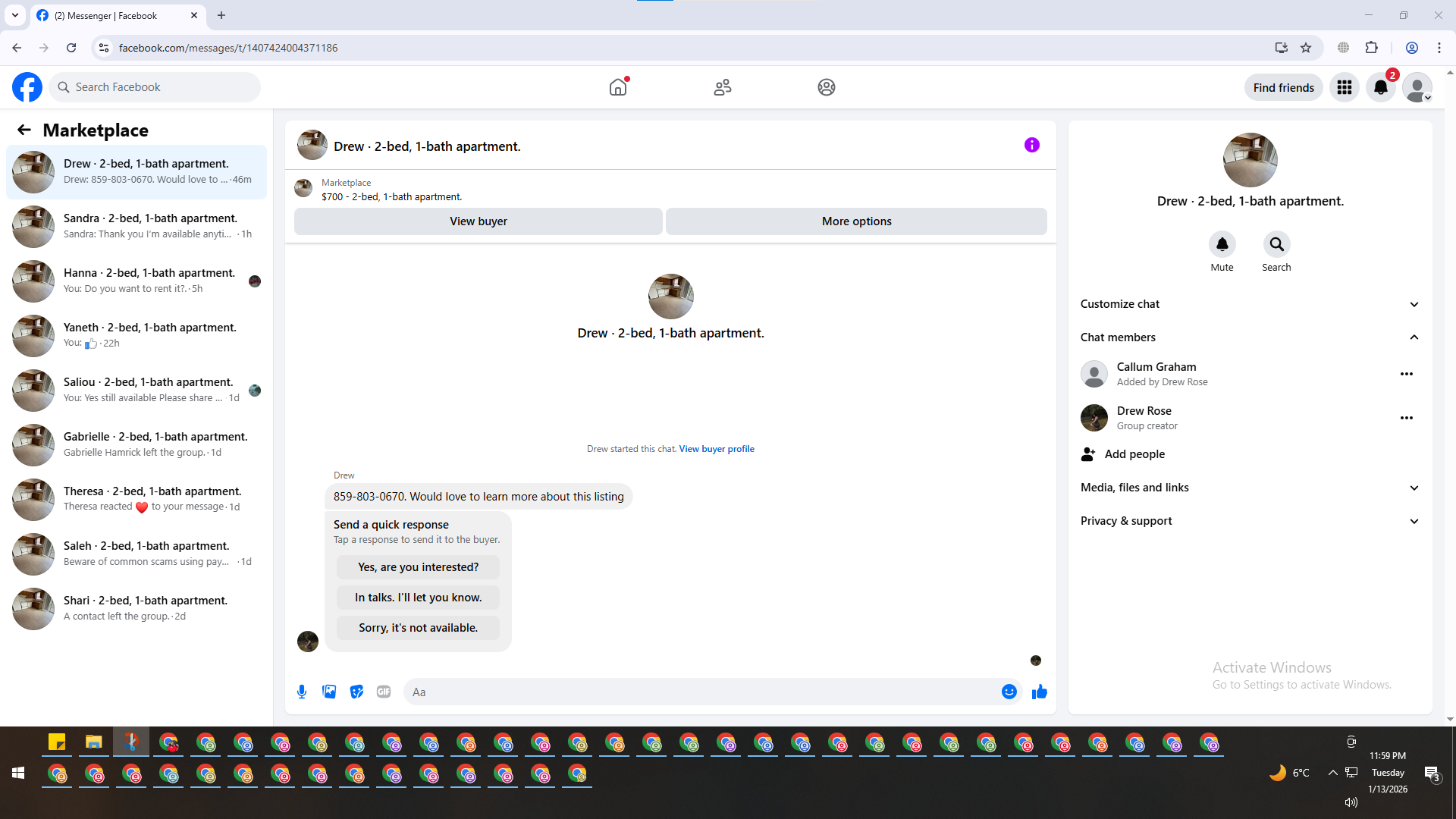Open options menu for Callum Graham
This screenshot has height=819, width=1456.
click(1406, 374)
